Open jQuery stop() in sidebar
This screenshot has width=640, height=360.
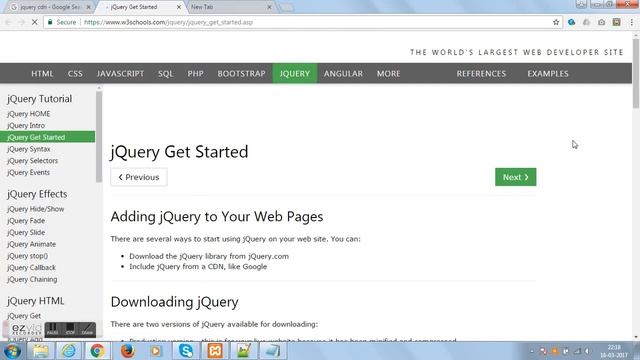coord(27,256)
